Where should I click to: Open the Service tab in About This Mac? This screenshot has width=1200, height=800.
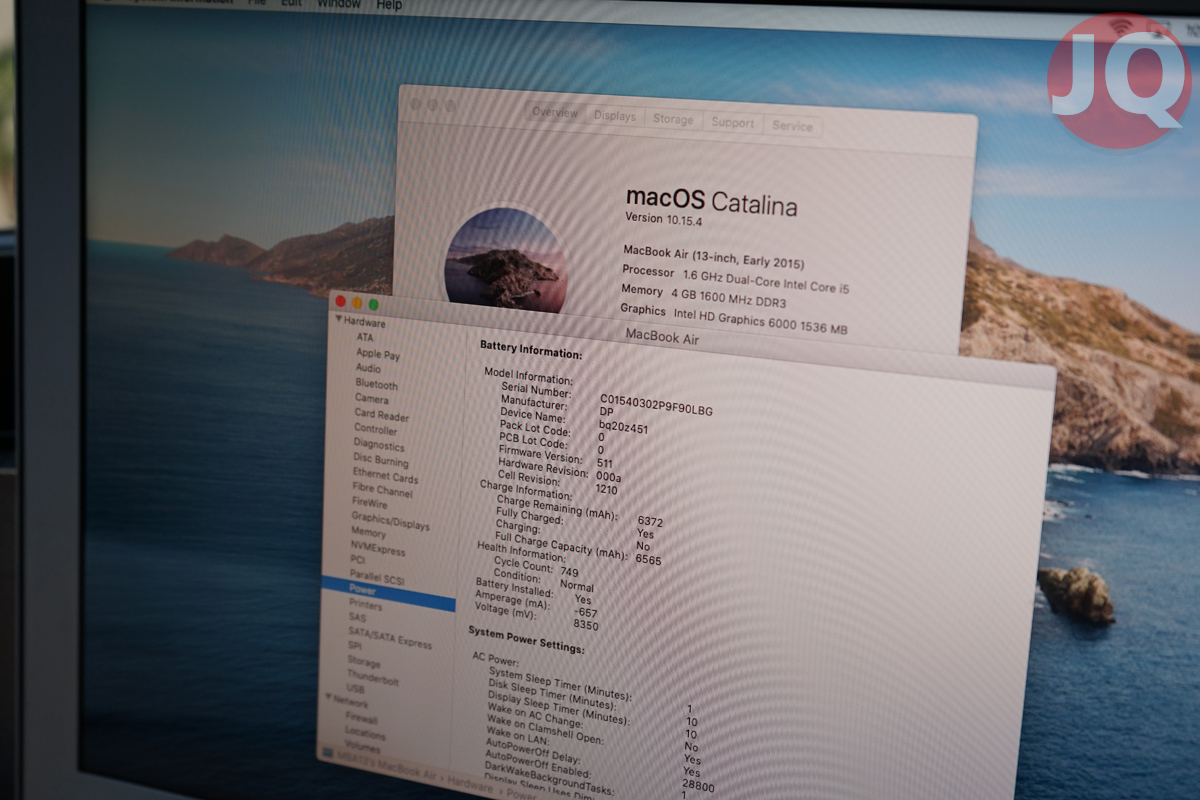793,126
